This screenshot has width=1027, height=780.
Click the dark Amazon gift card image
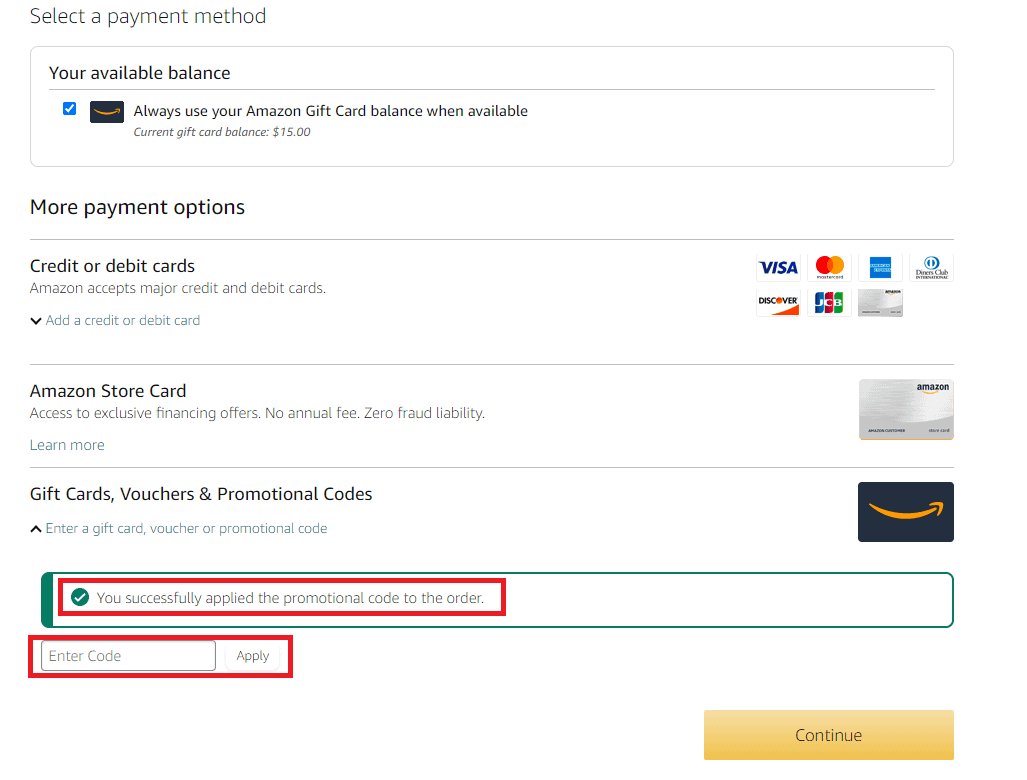pyautogui.click(x=906, y=512)
